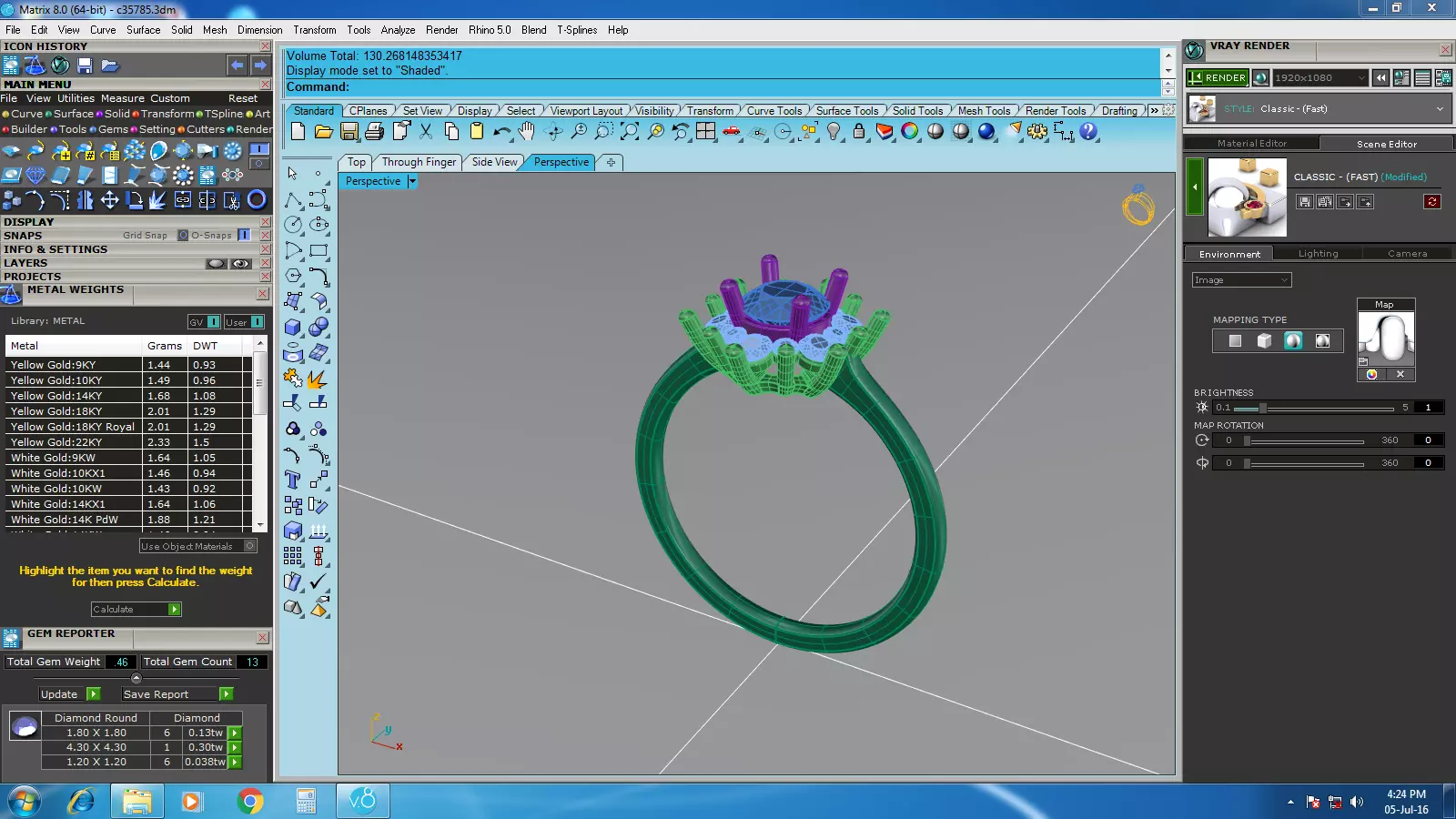The width and height of the screenshot is (1456, 819).
Task: Select the cubic mapping type
Action: 1264,340
